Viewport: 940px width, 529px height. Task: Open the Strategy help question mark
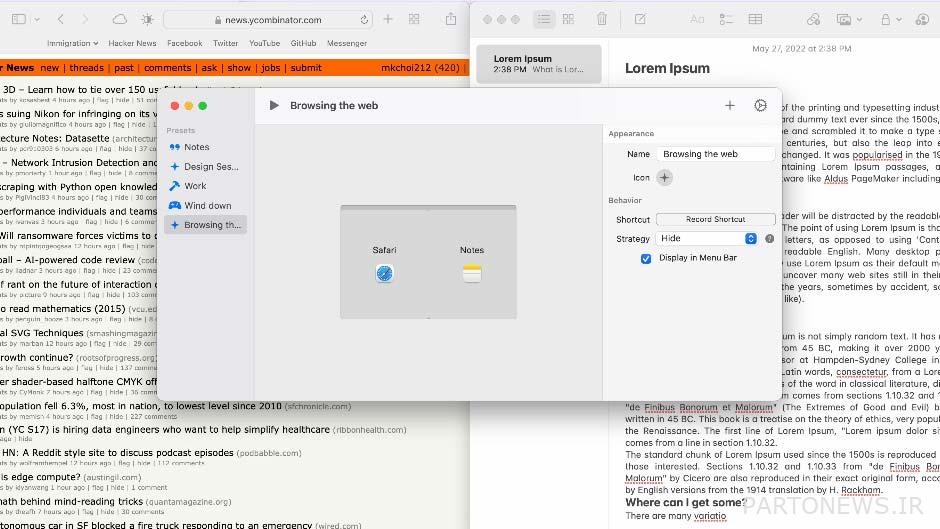(x=770, y=239)
